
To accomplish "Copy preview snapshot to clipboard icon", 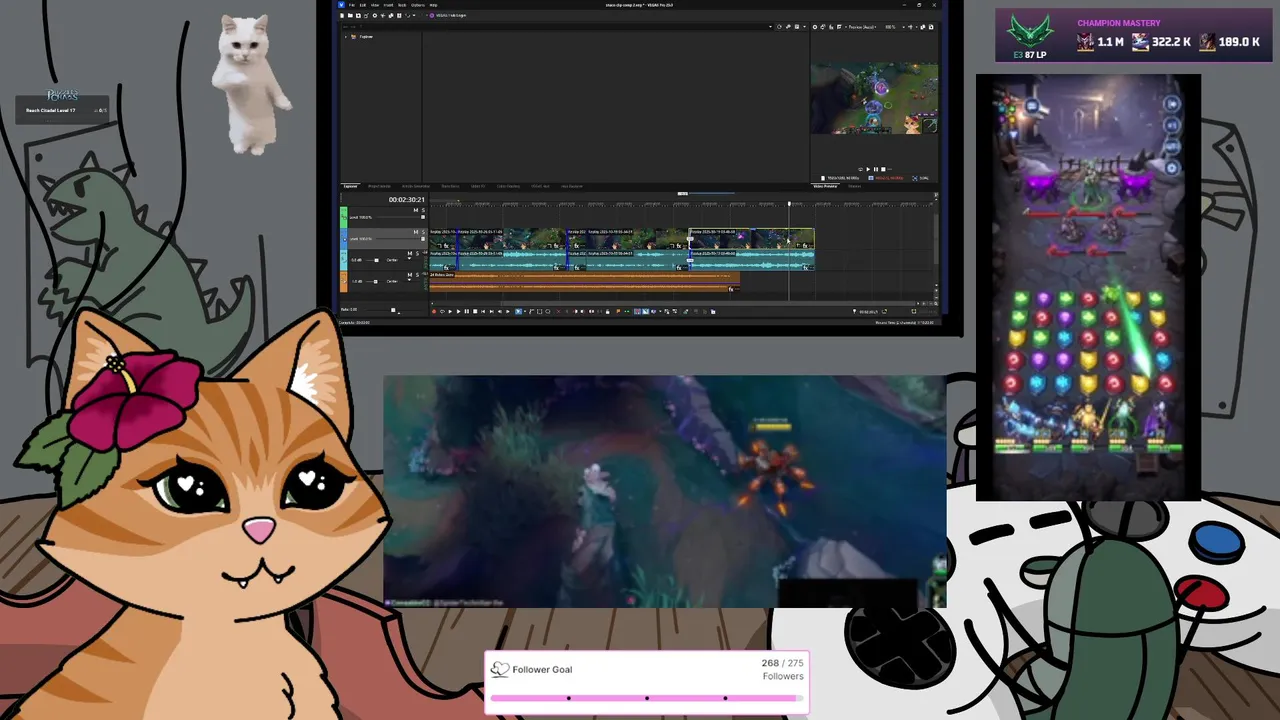I will (923, 27).
